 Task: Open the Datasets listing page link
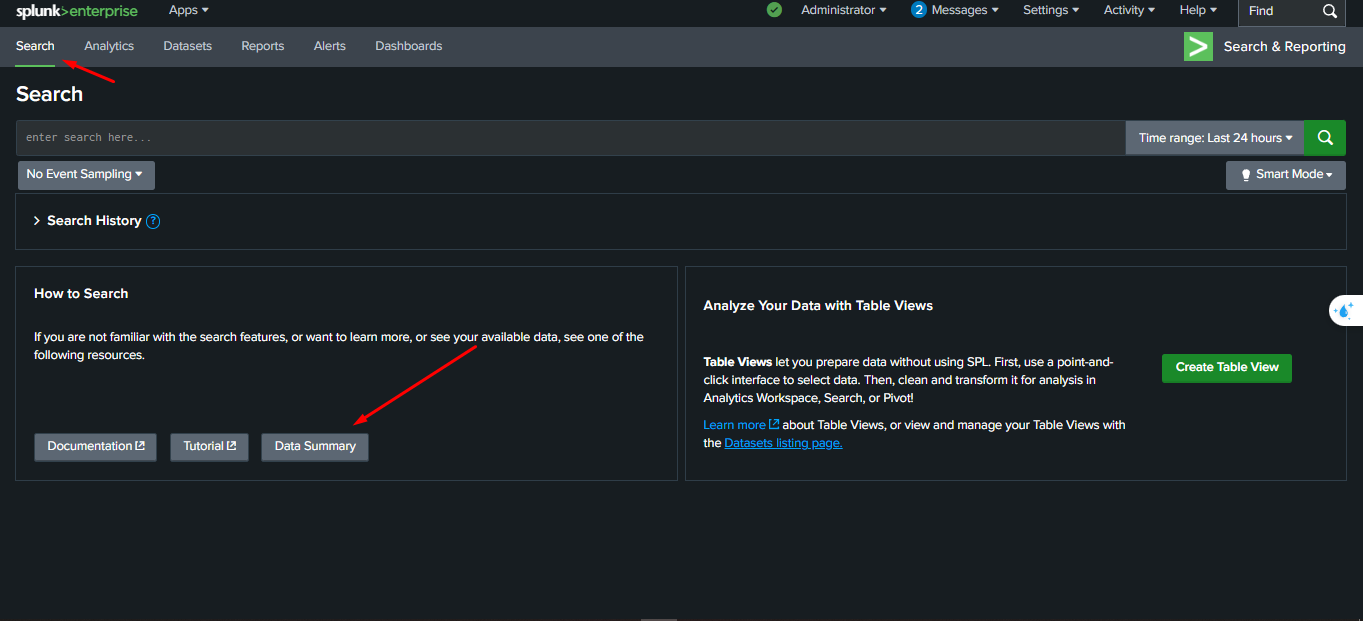pos(783,442)
